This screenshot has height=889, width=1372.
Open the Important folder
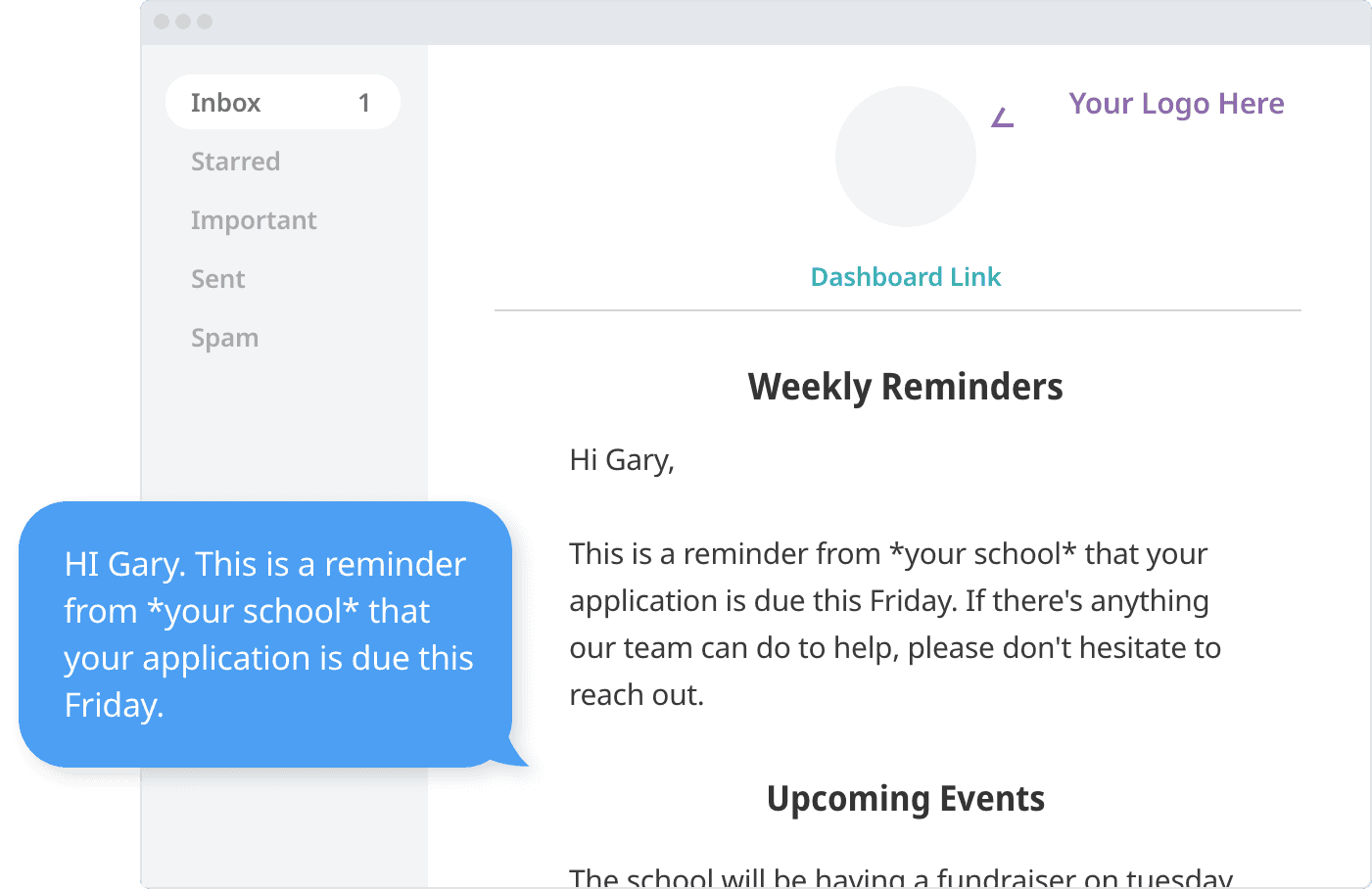point(254,219)
